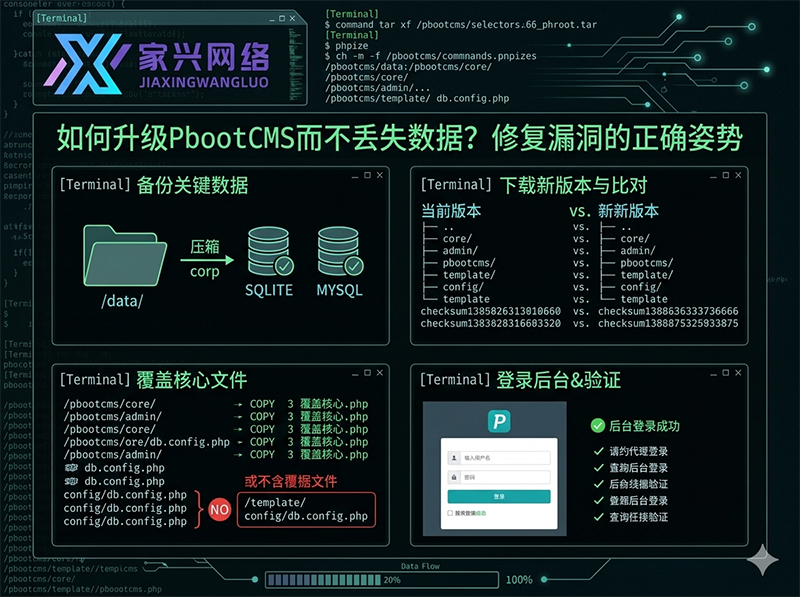Click the 20% progress value
Image resolution: width=800 pixels, height=597 pixels.
click(x=392, y=580)
